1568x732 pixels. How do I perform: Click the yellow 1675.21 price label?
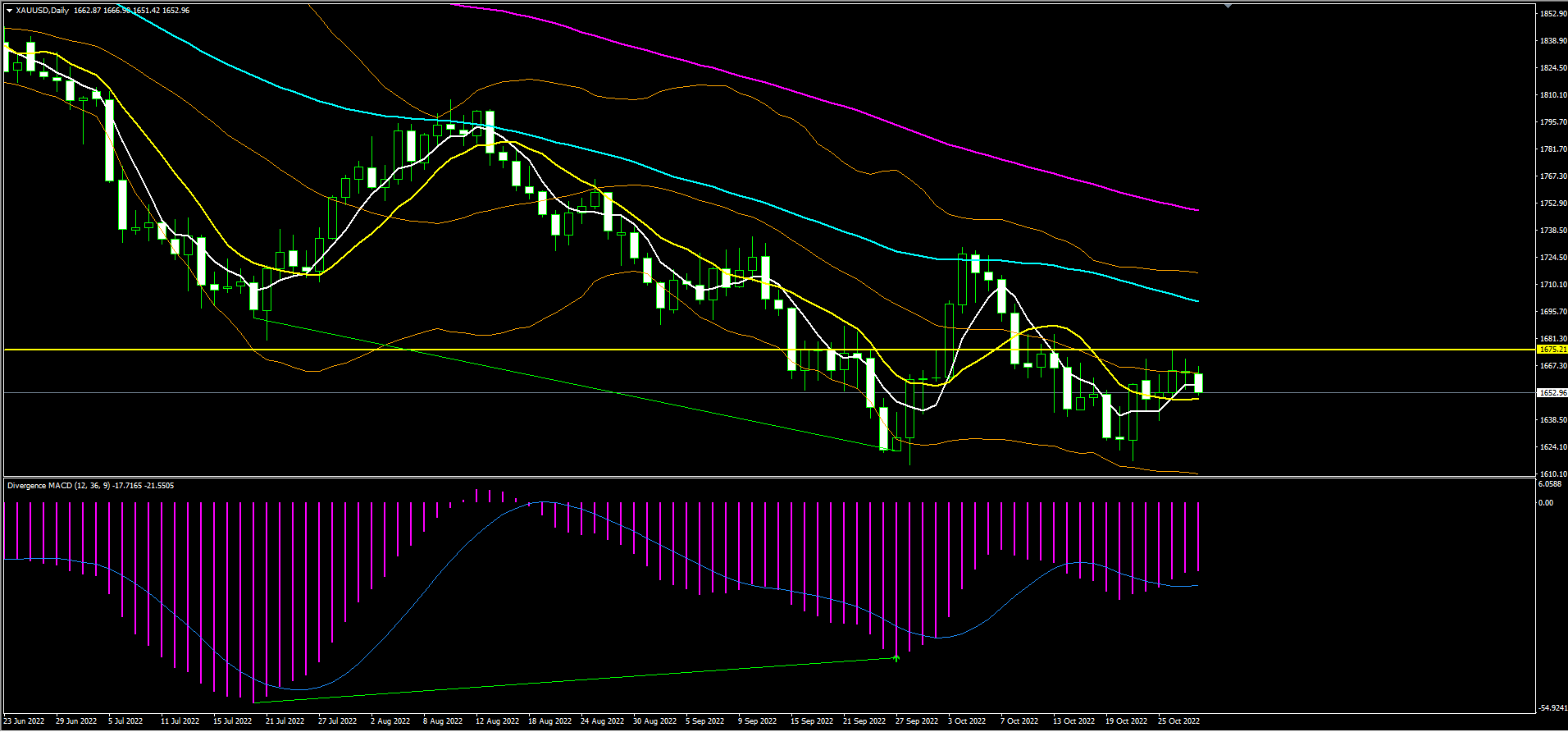tap(1552, 350)
